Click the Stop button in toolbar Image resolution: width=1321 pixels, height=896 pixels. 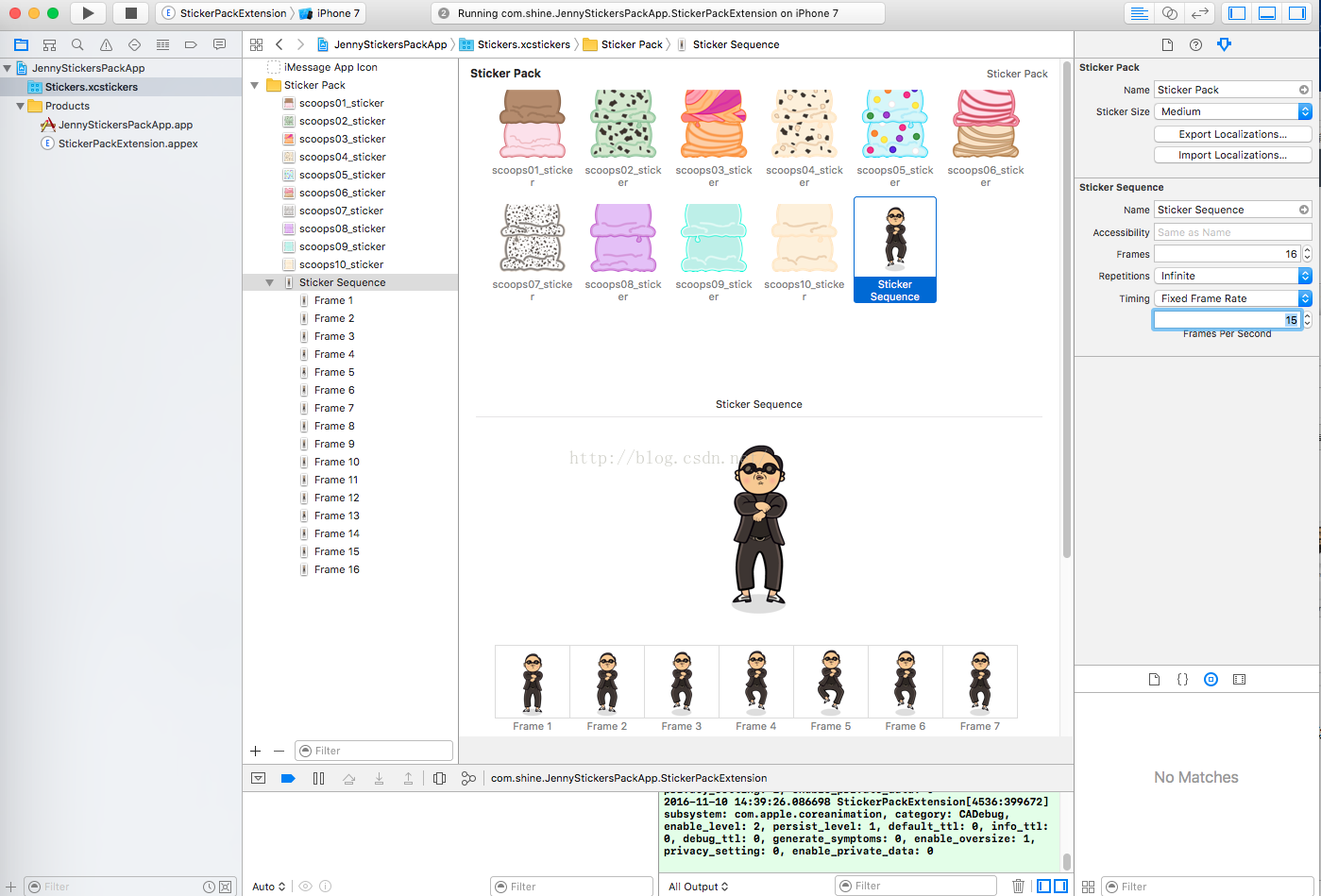(131, 13)
